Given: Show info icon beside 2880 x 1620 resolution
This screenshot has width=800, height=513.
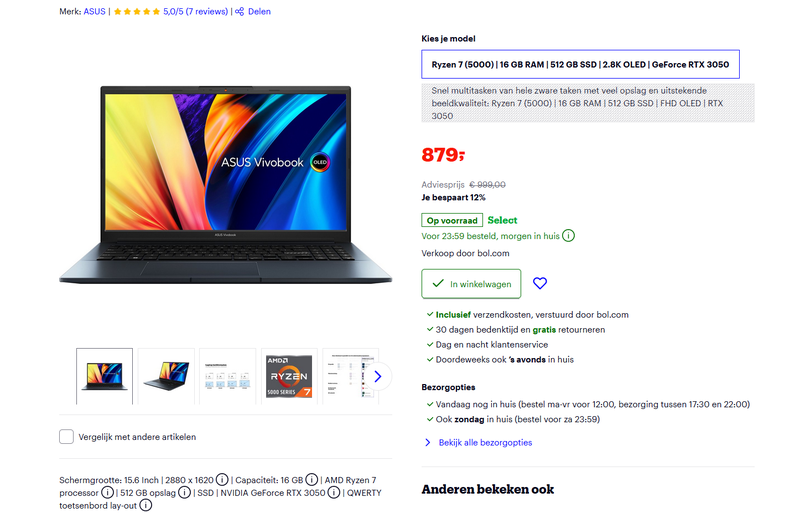Looking at the screenshot, I should click(222, 480).
